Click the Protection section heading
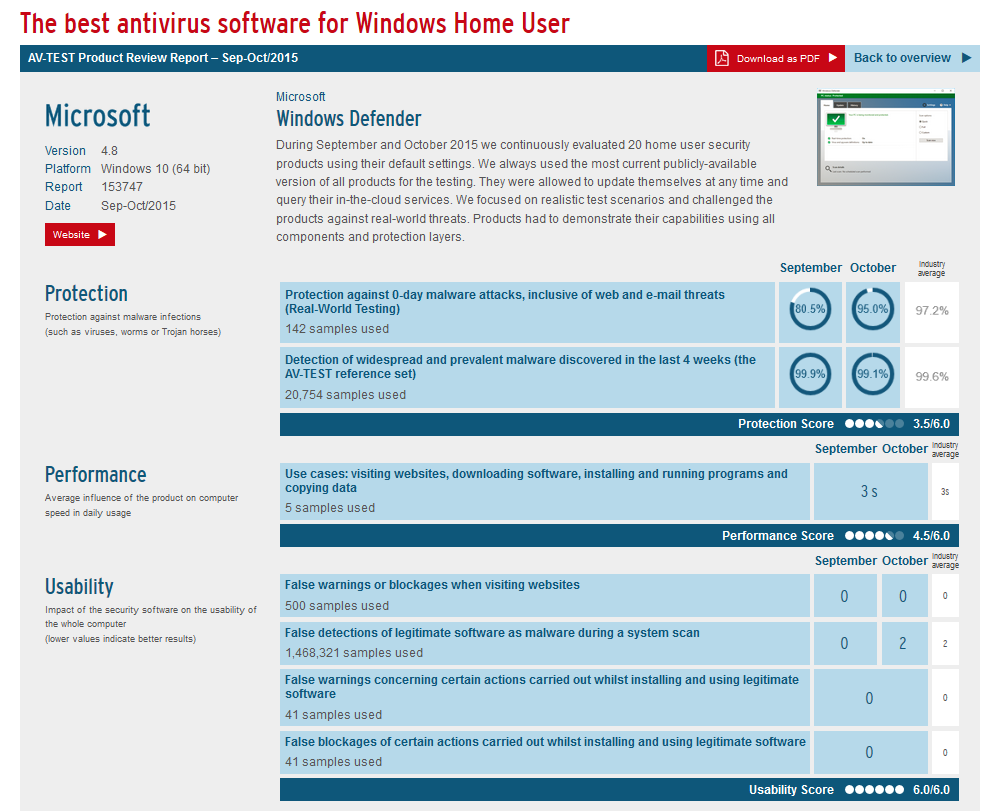The image size is (998, 811). coord(86,293)
